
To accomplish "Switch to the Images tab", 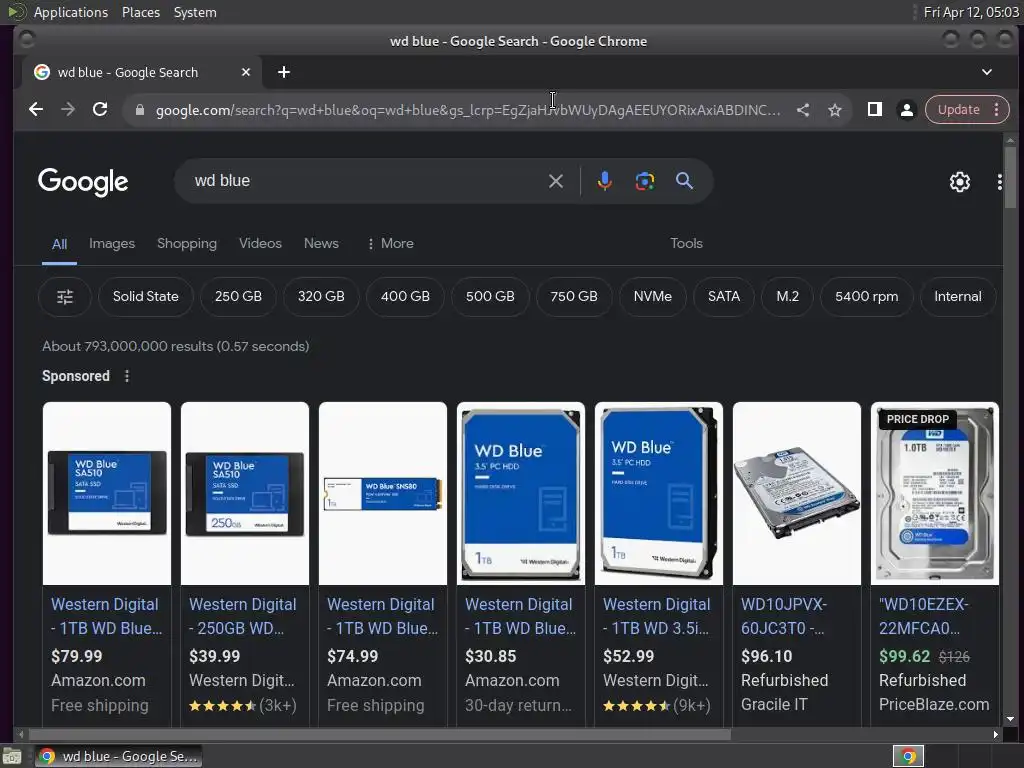I will coord(112,243).
